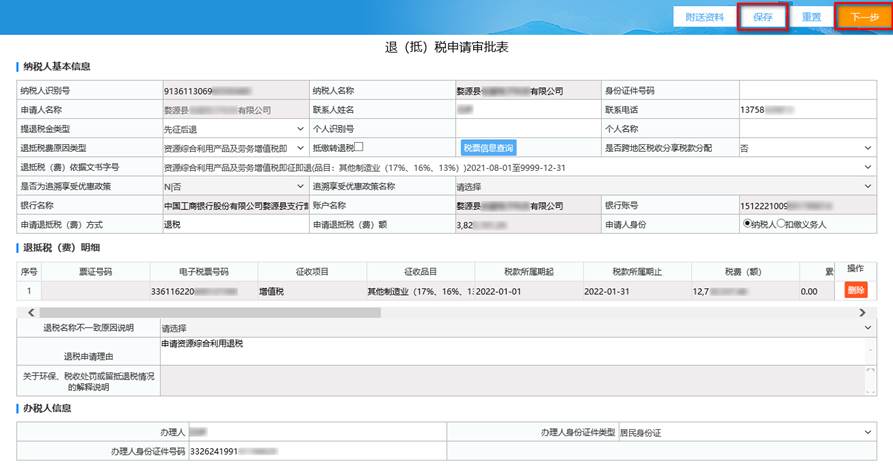Select the 纳税人 radio option
The width and height of the screenshot is (893, 464).
pos(747,223)
